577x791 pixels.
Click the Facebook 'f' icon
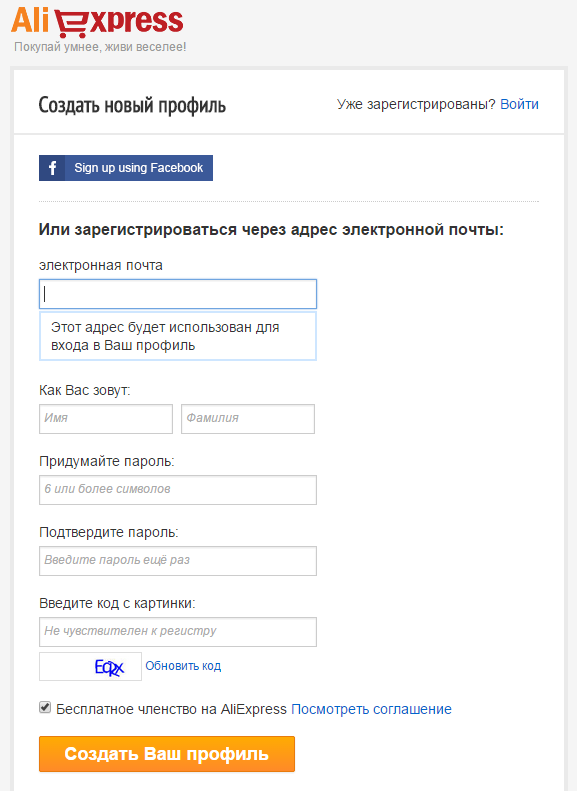tap(52, 168)
